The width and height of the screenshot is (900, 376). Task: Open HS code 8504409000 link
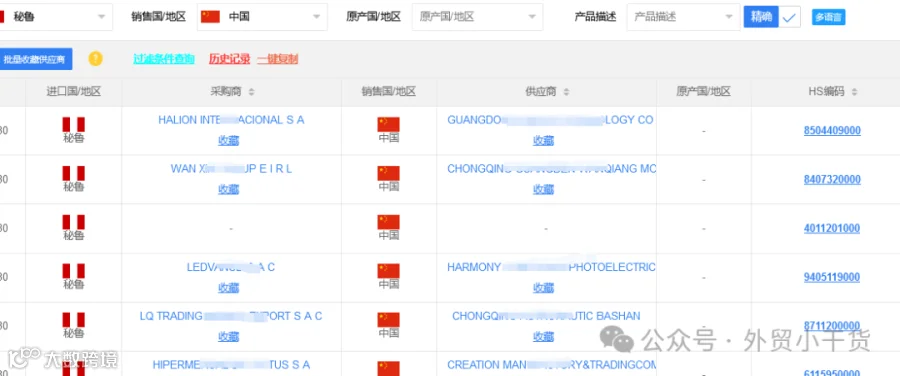(832, 130)
